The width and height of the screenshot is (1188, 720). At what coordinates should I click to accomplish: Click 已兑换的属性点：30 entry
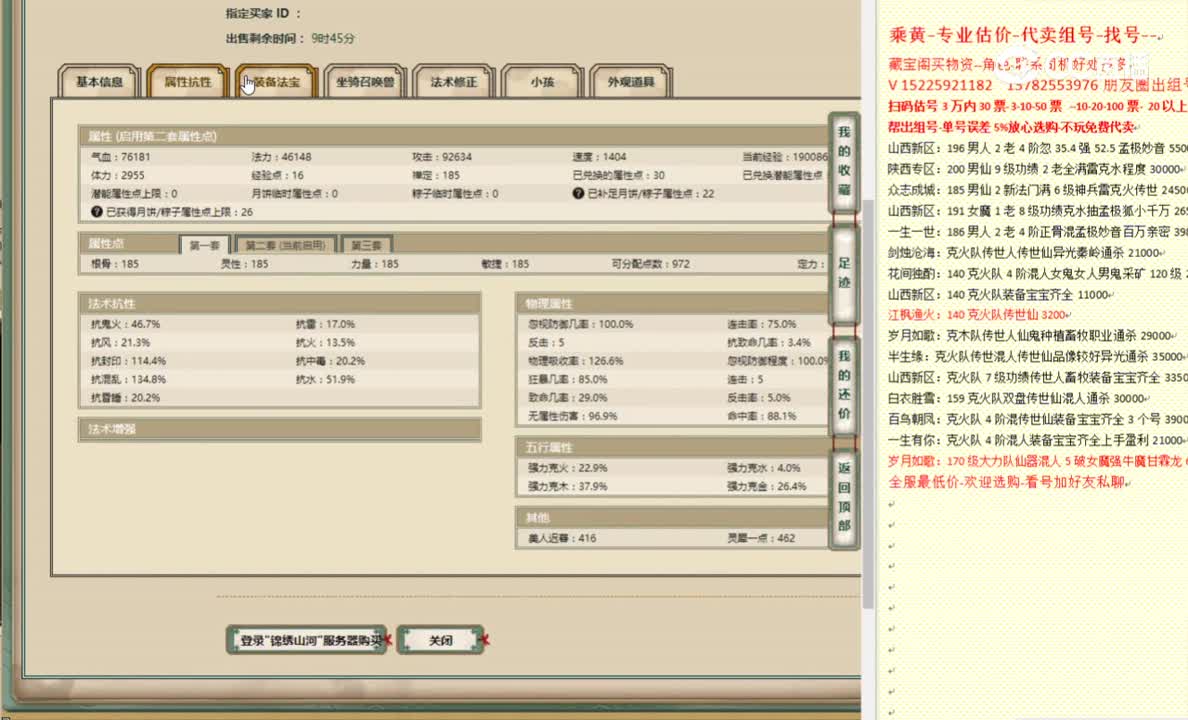tap(618, 175)
